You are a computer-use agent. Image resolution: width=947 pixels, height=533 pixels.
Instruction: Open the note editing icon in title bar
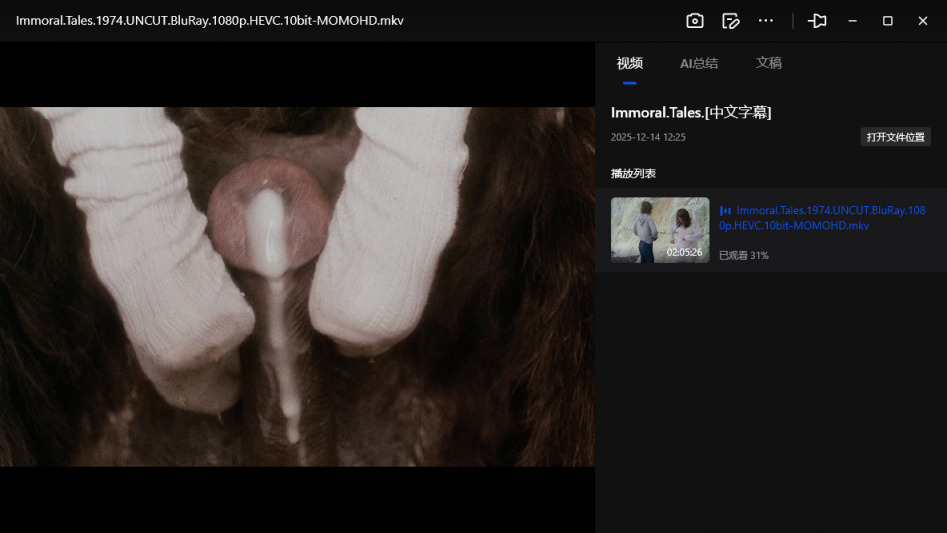point(731,21)
